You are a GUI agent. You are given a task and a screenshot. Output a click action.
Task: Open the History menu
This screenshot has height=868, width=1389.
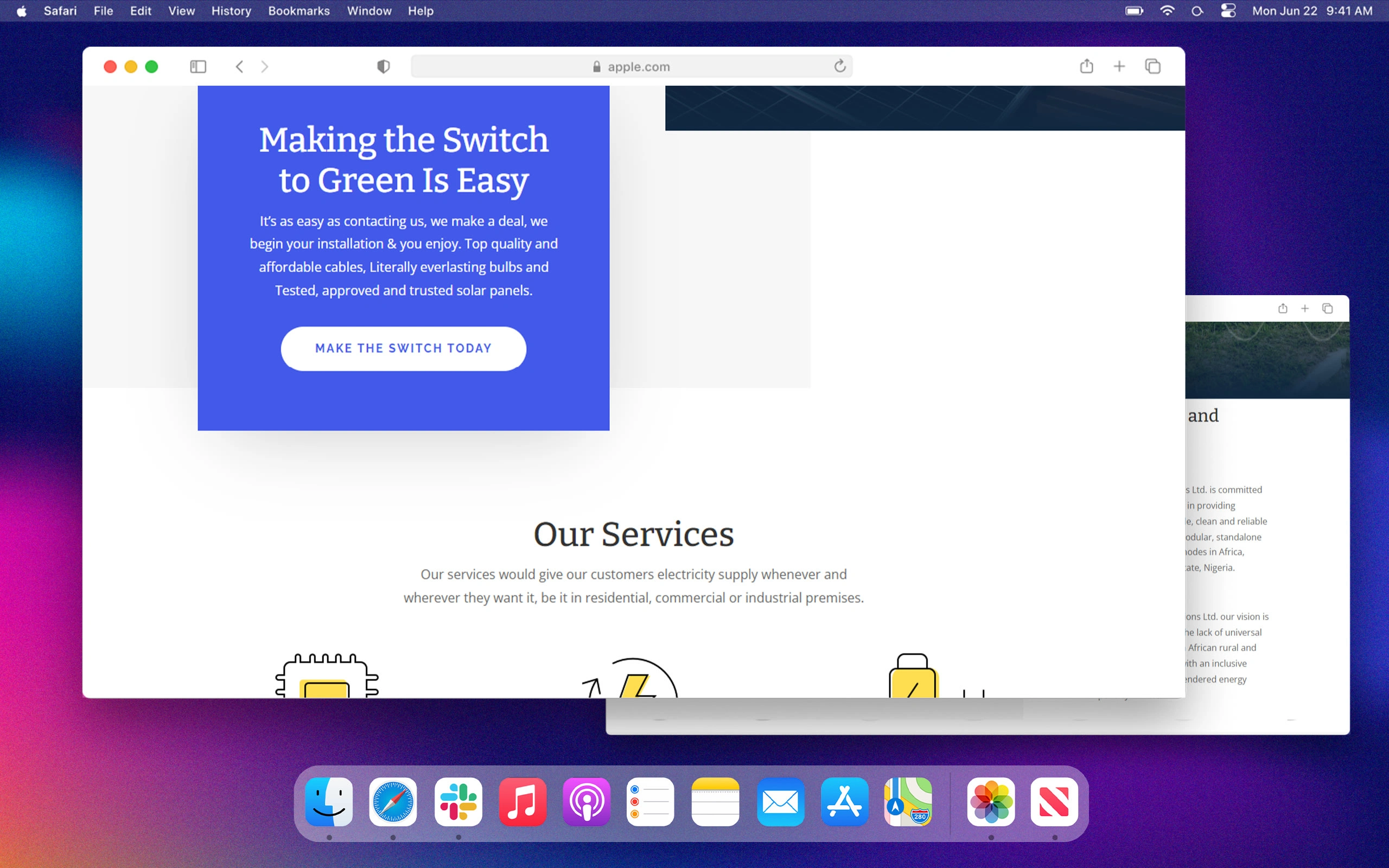[x=231, y=11]
